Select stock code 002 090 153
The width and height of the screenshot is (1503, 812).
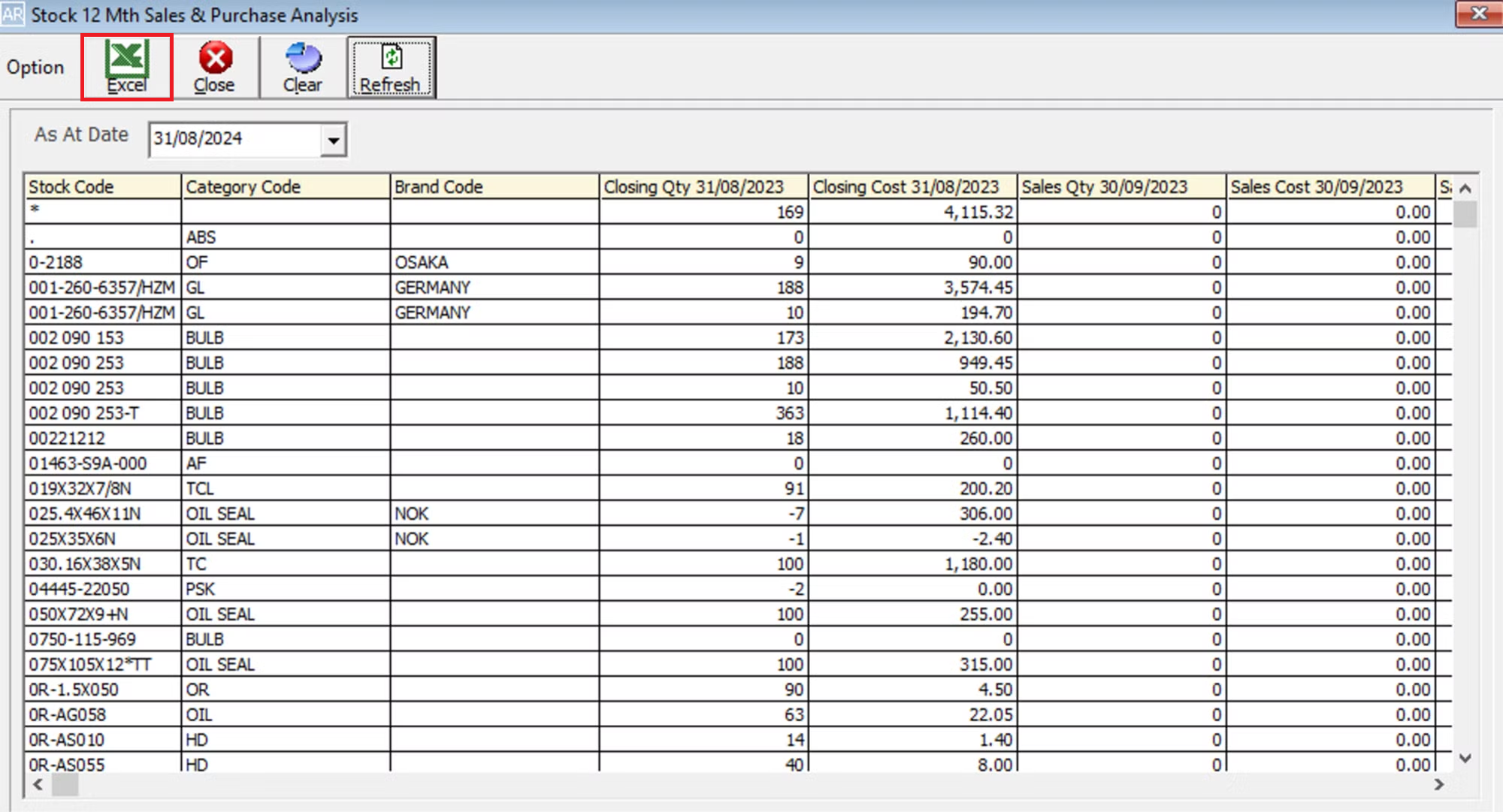(102, 338)
